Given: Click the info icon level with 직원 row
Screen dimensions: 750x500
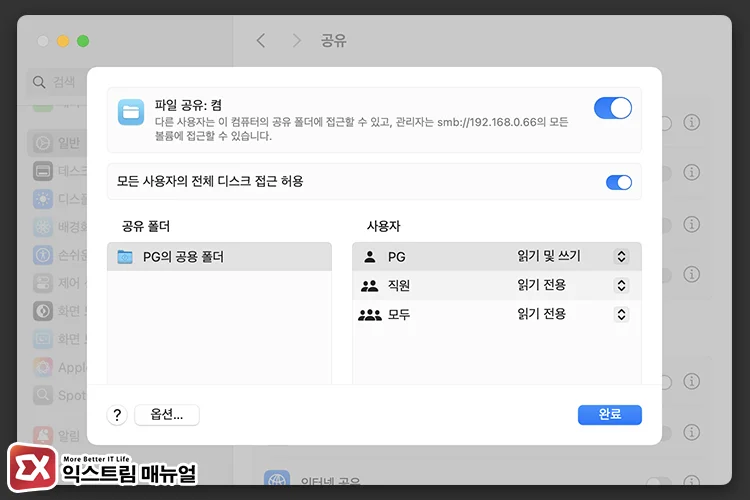Looking at the screenshot, I should coord(692,274).
